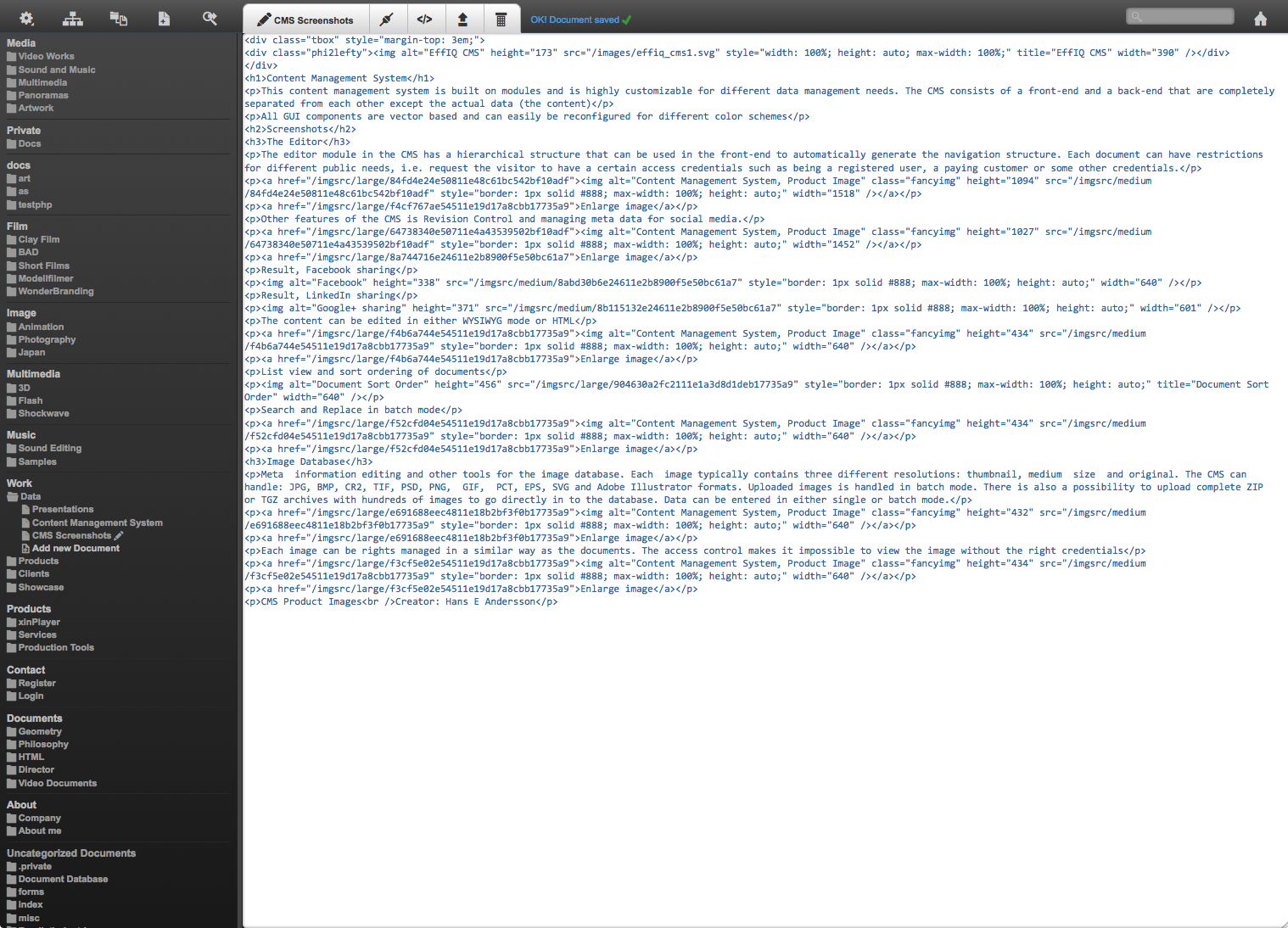Expand the Products folder under Work
Image resolution: width=1288 pixels, height=928 pixels.
point(12,562)
